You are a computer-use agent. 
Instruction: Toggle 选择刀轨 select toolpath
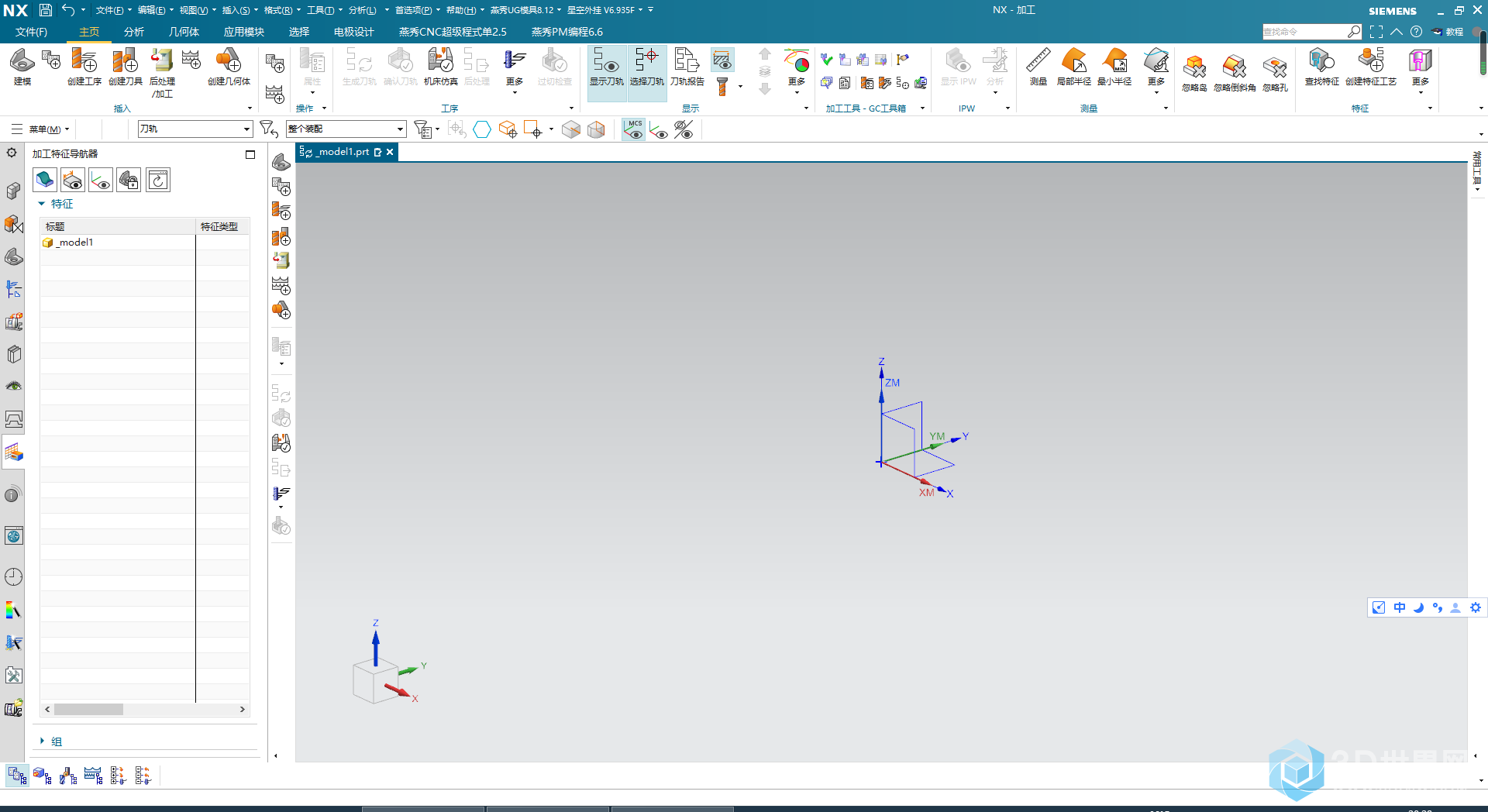(647, 73)
